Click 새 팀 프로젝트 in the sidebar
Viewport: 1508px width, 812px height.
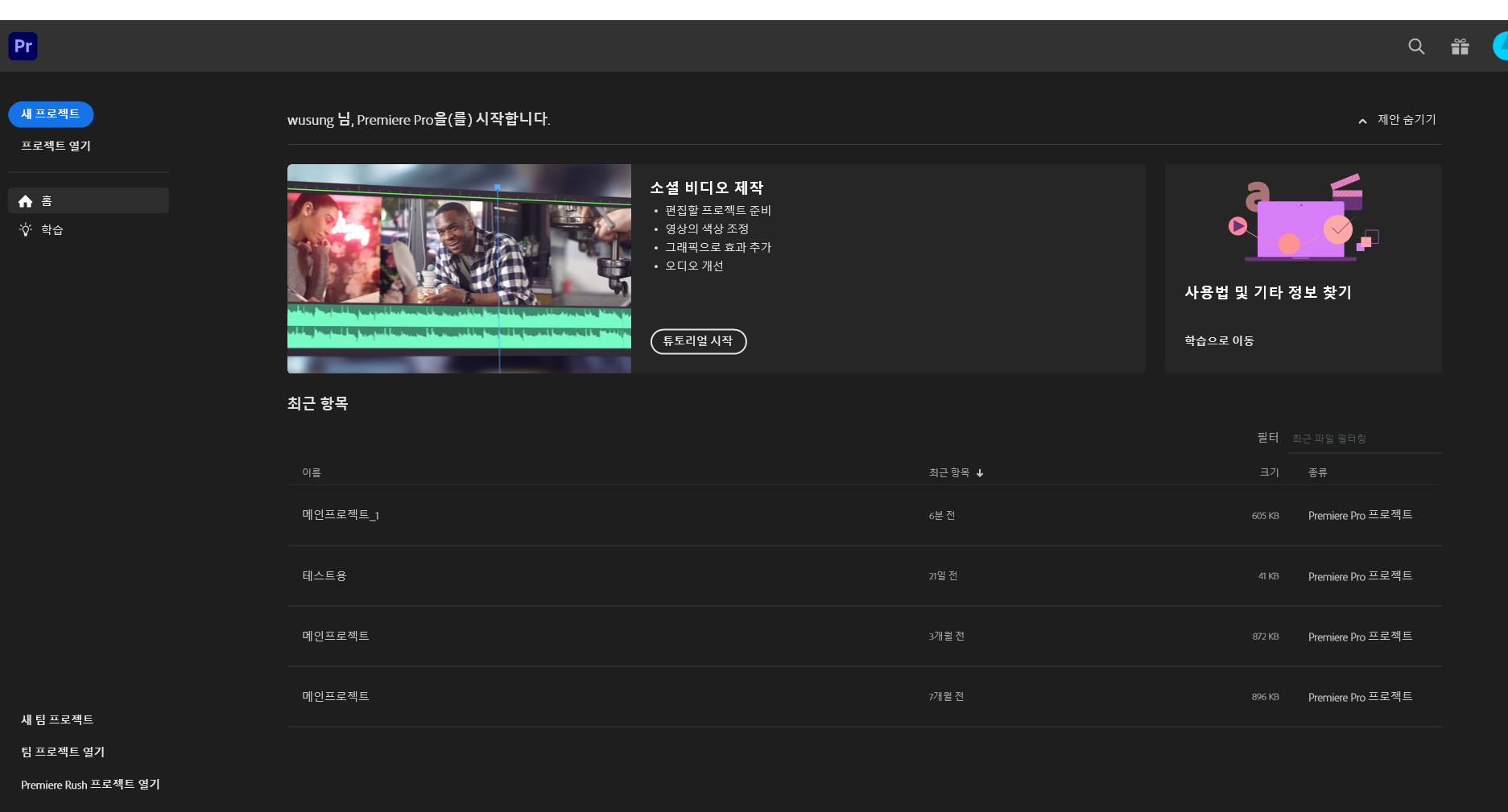point(57,719)
